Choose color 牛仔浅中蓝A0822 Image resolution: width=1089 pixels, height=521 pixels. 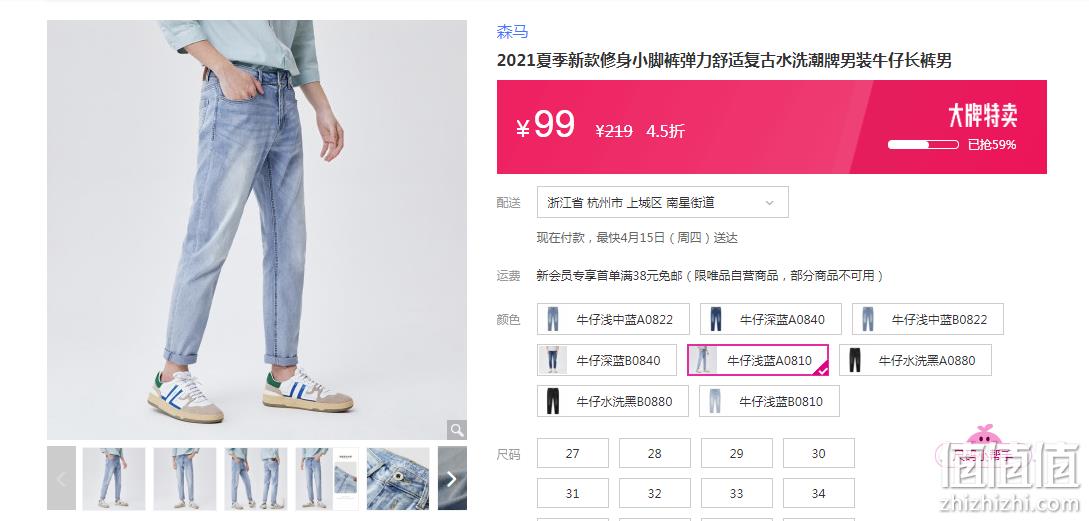point(613,320)
